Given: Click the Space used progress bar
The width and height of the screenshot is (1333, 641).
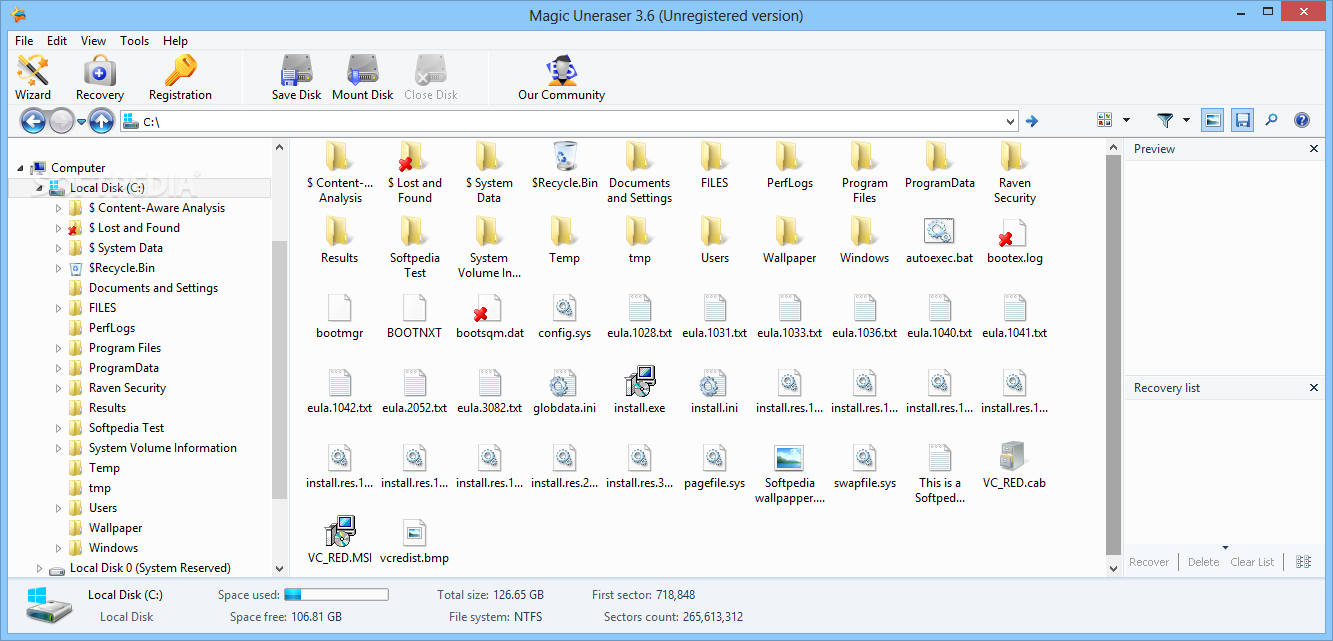Looking at the screenshot, I should pyautogui.click(x=336, y=595).
